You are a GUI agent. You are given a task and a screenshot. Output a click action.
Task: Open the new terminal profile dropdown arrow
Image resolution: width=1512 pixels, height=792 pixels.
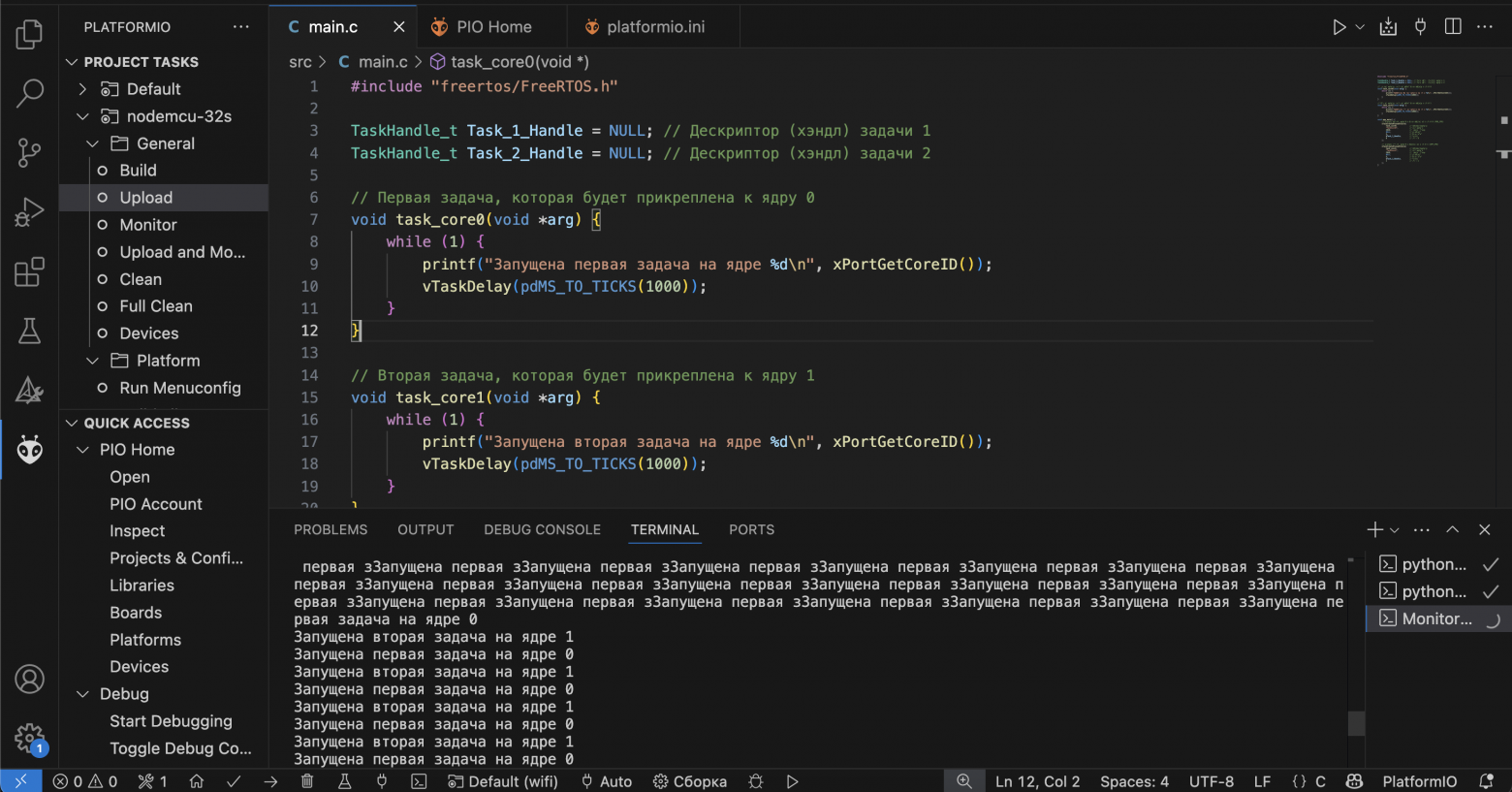pyautogui.click(x=1395, y=530)
